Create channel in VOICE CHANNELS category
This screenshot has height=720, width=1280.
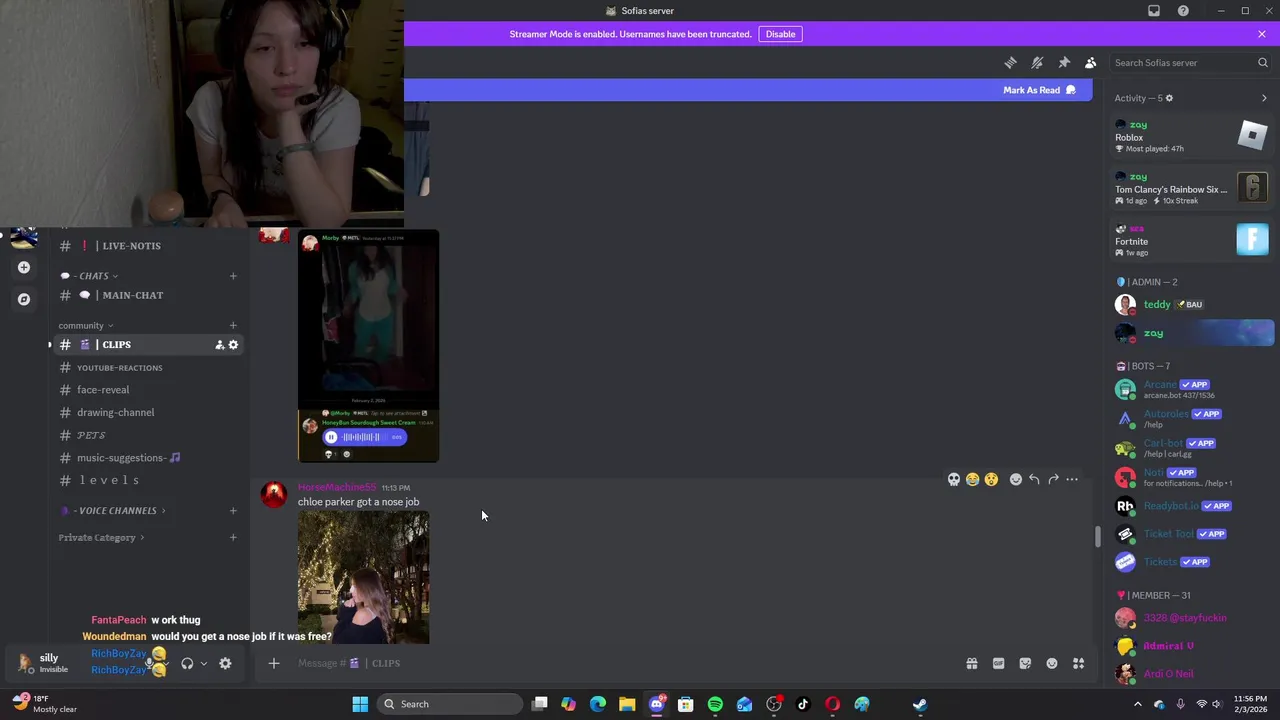pos(233,511)
